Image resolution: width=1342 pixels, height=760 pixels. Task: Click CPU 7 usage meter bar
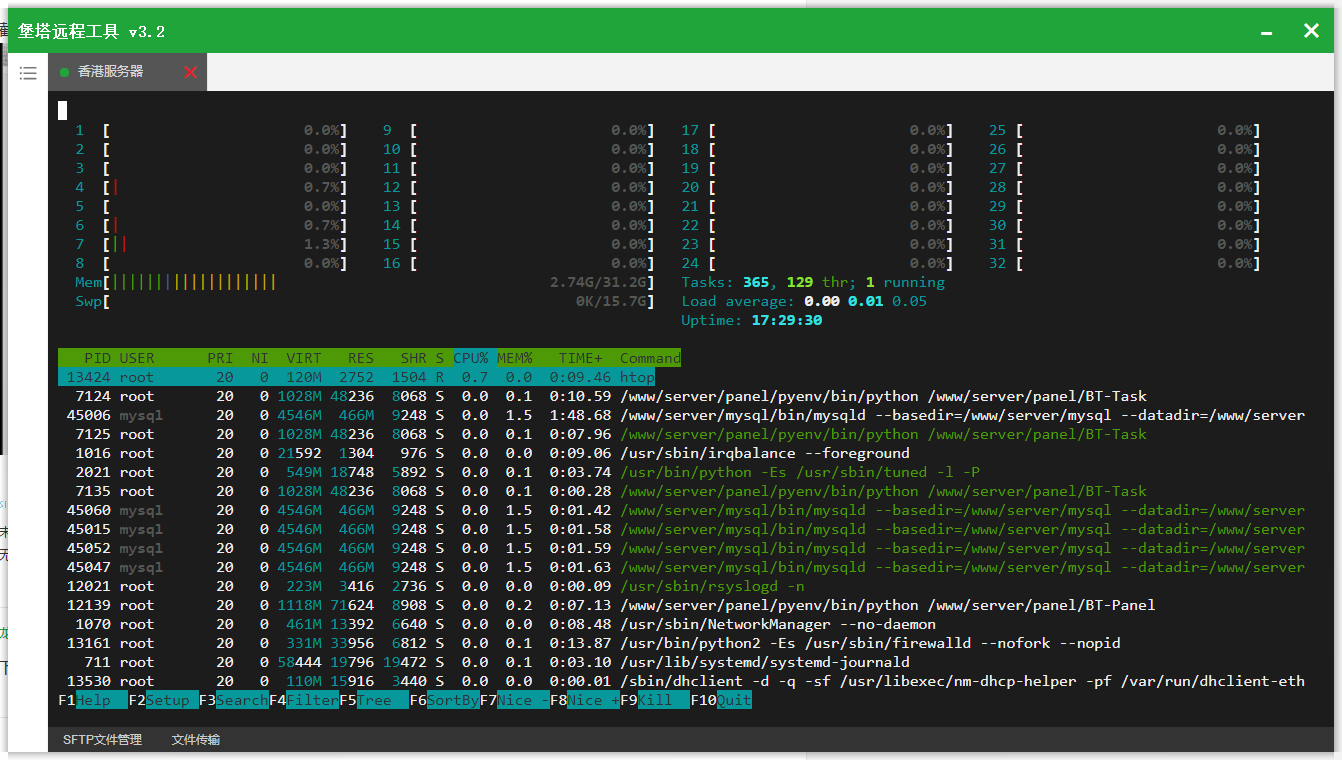[211, 244]
